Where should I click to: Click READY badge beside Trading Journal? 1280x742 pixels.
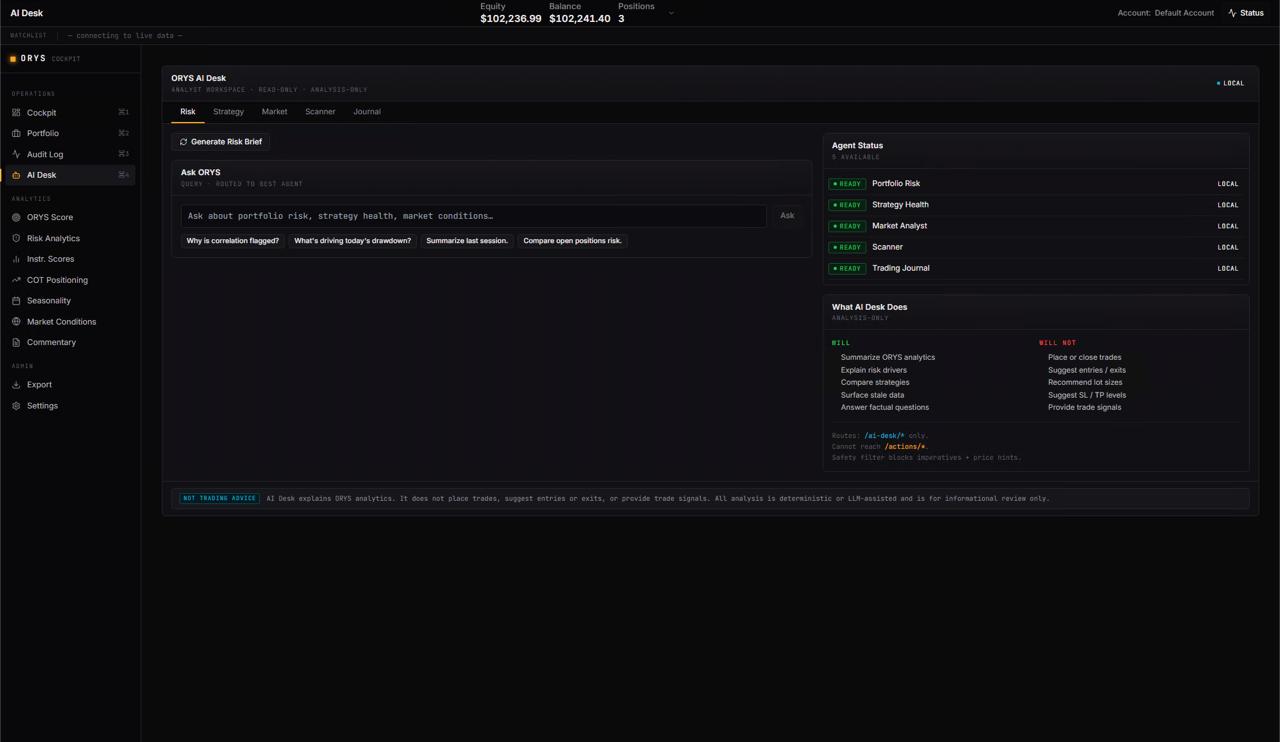tap(847, 268)
